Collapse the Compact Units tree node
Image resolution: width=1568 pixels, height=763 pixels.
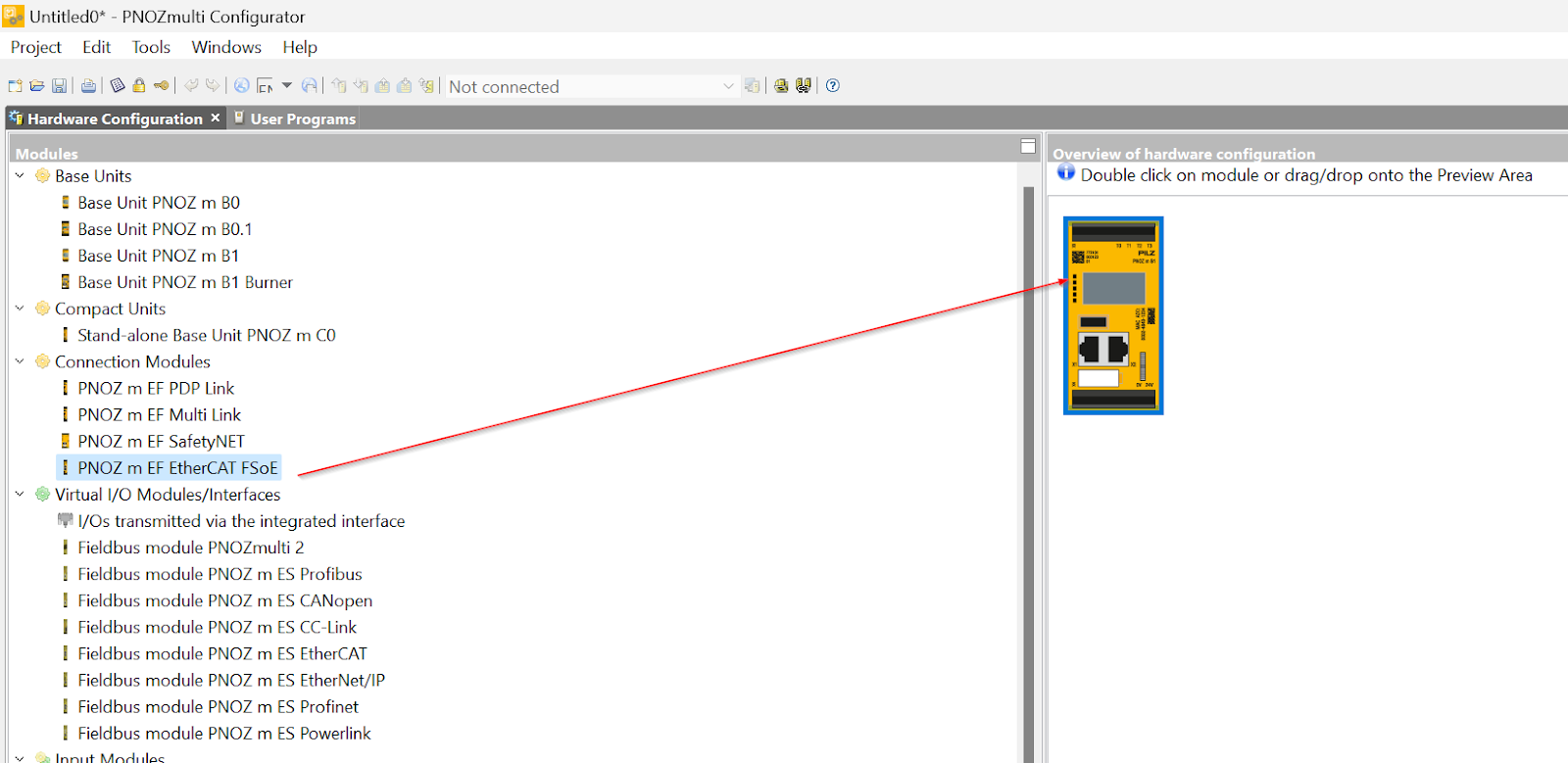(x=20, y=308)
